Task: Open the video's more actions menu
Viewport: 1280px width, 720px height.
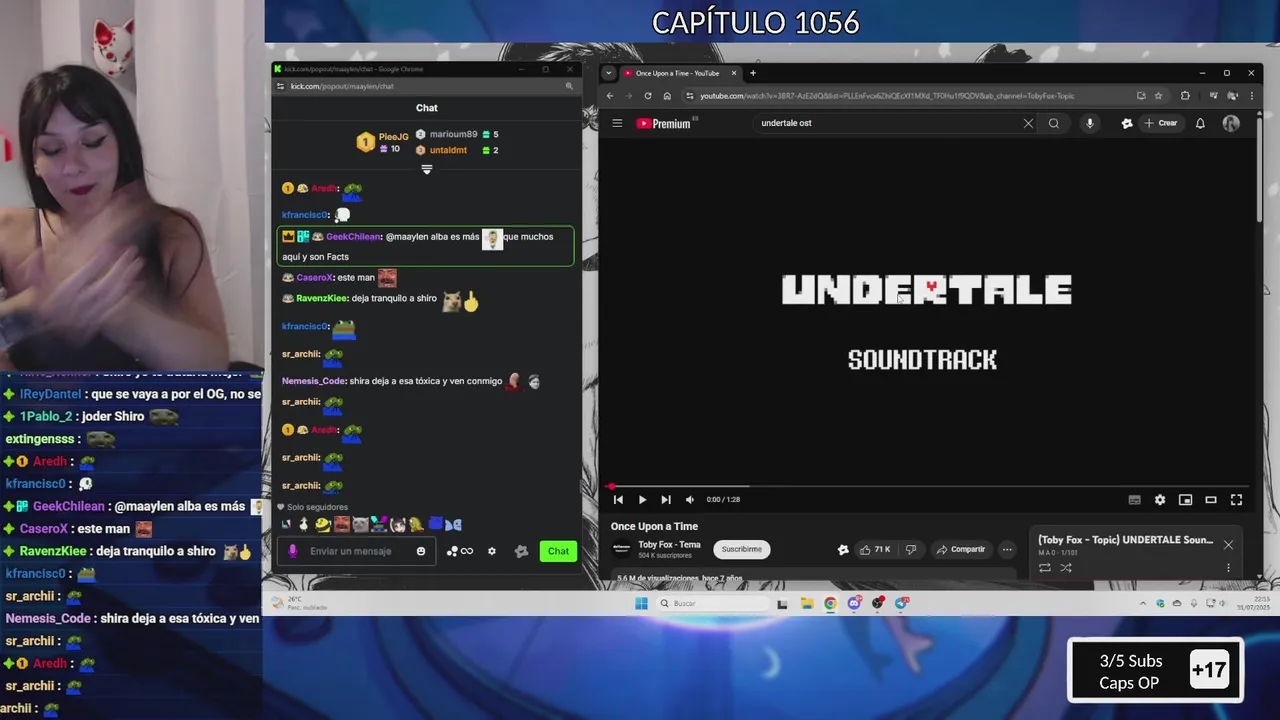Action: (x=1007, y=549)
